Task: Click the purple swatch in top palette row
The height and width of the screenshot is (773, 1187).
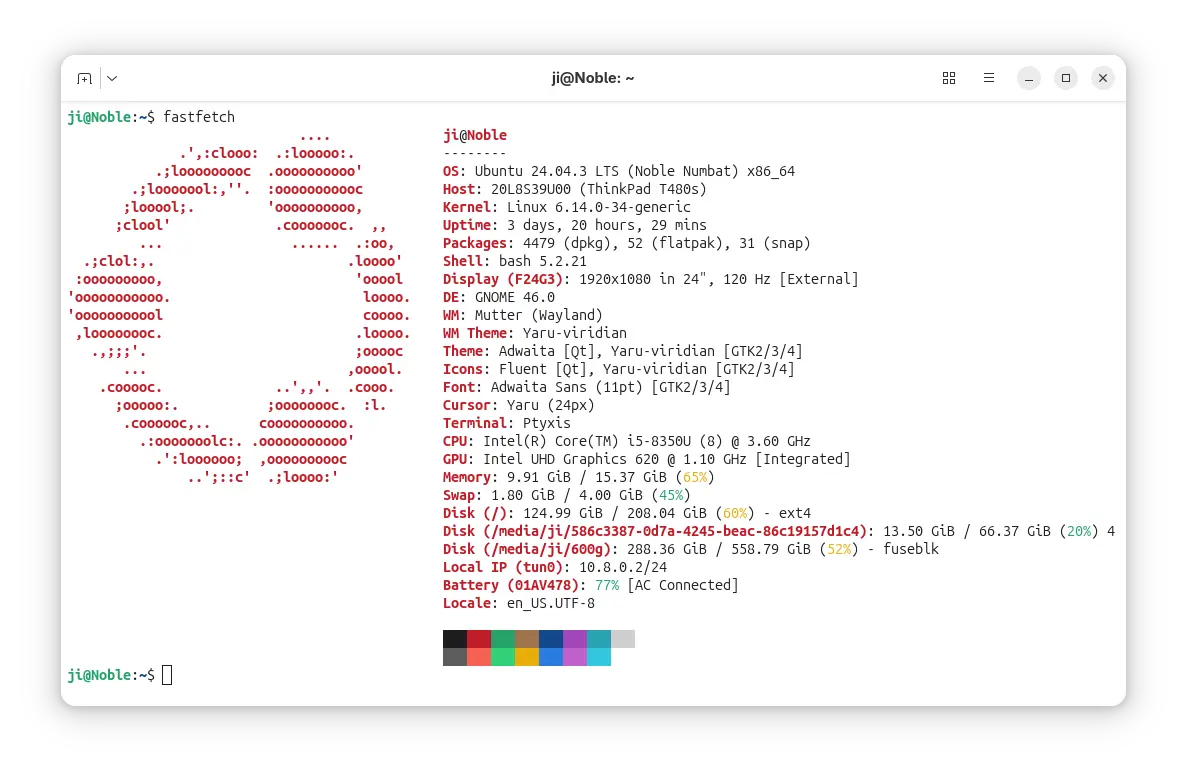Action: coord(575,639)
